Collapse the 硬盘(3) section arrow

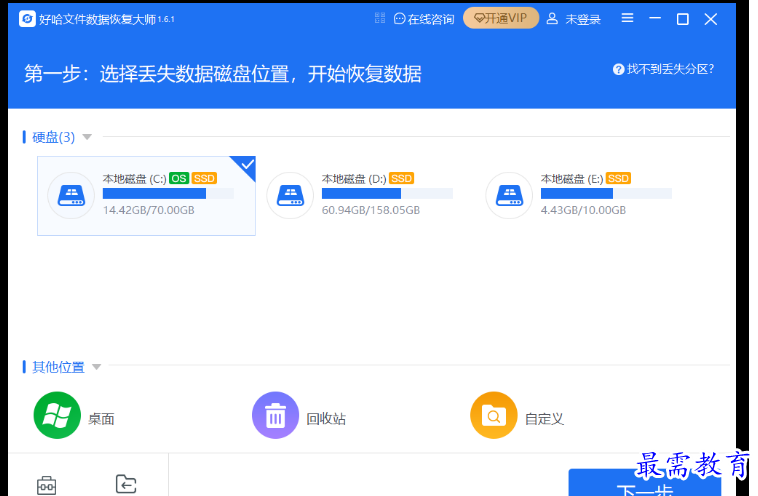pyautogui.click(x=87, y=137)
